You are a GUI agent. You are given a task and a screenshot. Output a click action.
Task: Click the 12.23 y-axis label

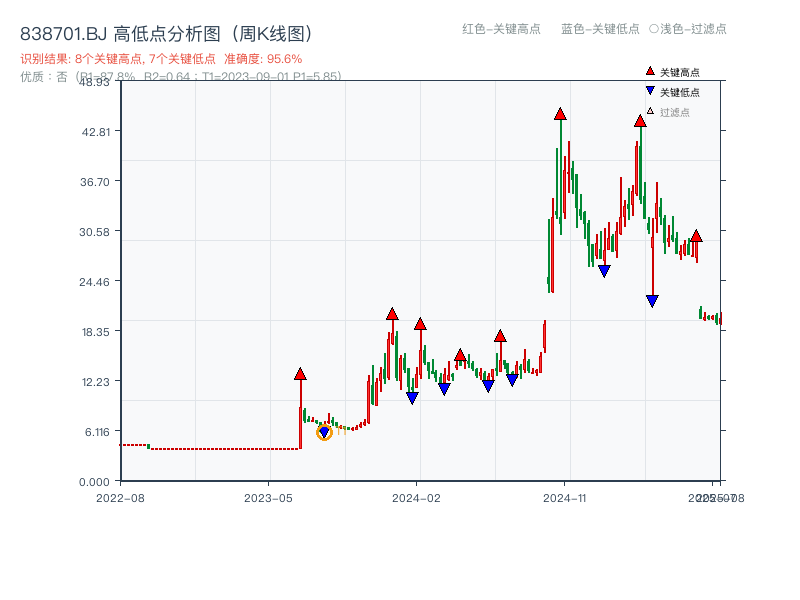pos(96,382)
